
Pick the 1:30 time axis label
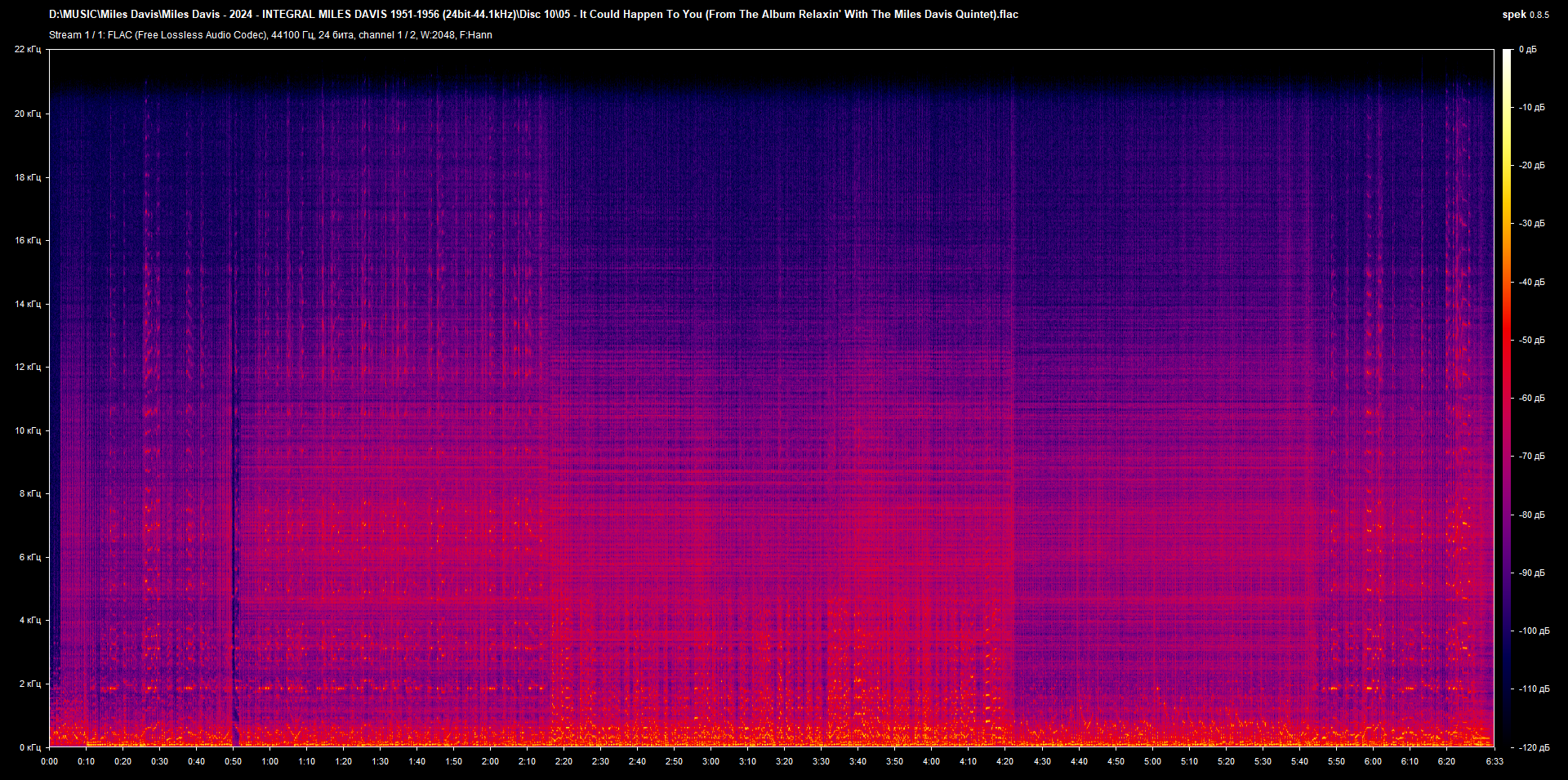tap(380, 761)
